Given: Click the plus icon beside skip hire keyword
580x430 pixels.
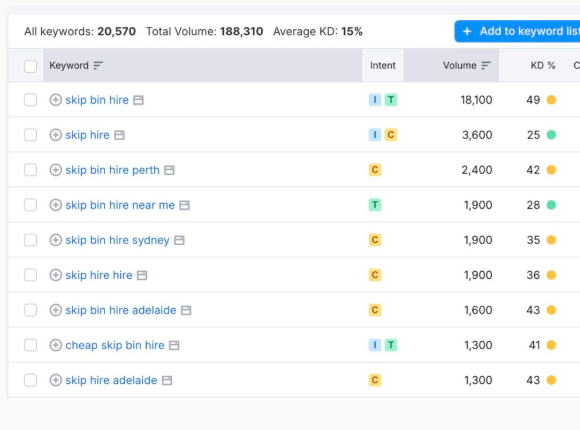Looking at the screenshot, I should pyautogui.click(x=55, y=135).
